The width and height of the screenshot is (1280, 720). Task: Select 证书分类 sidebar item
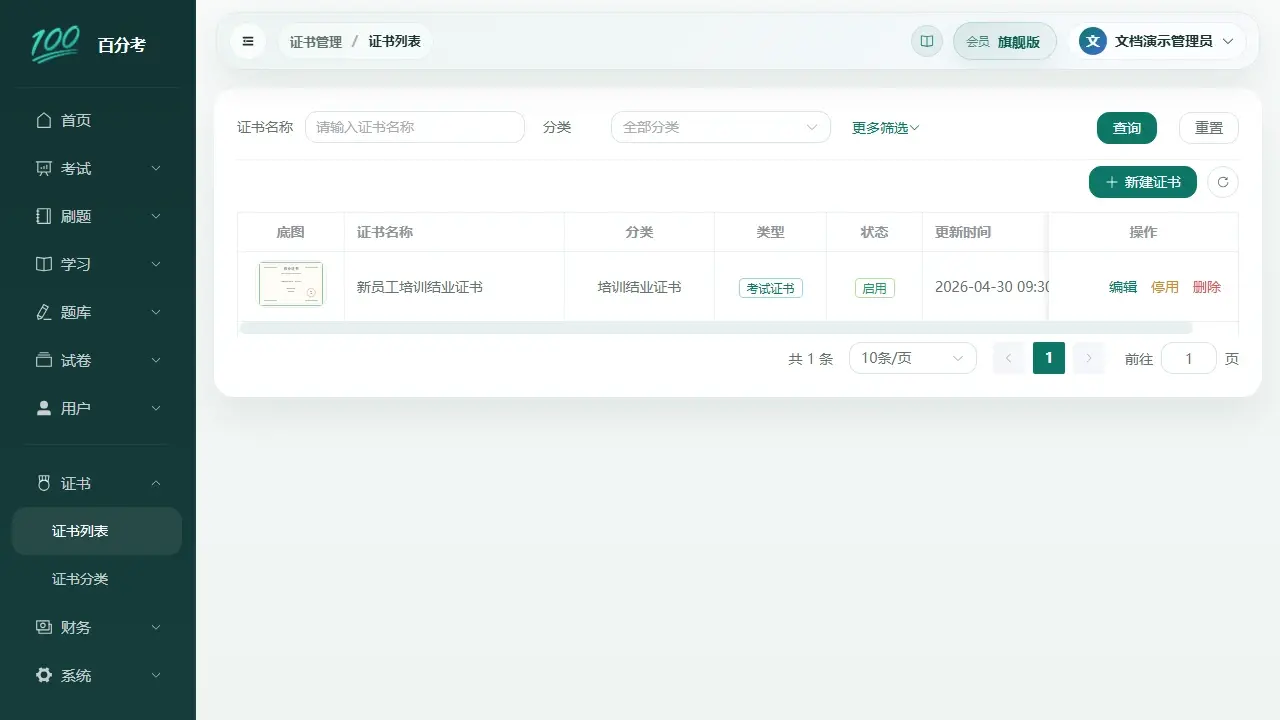(97, 579)
